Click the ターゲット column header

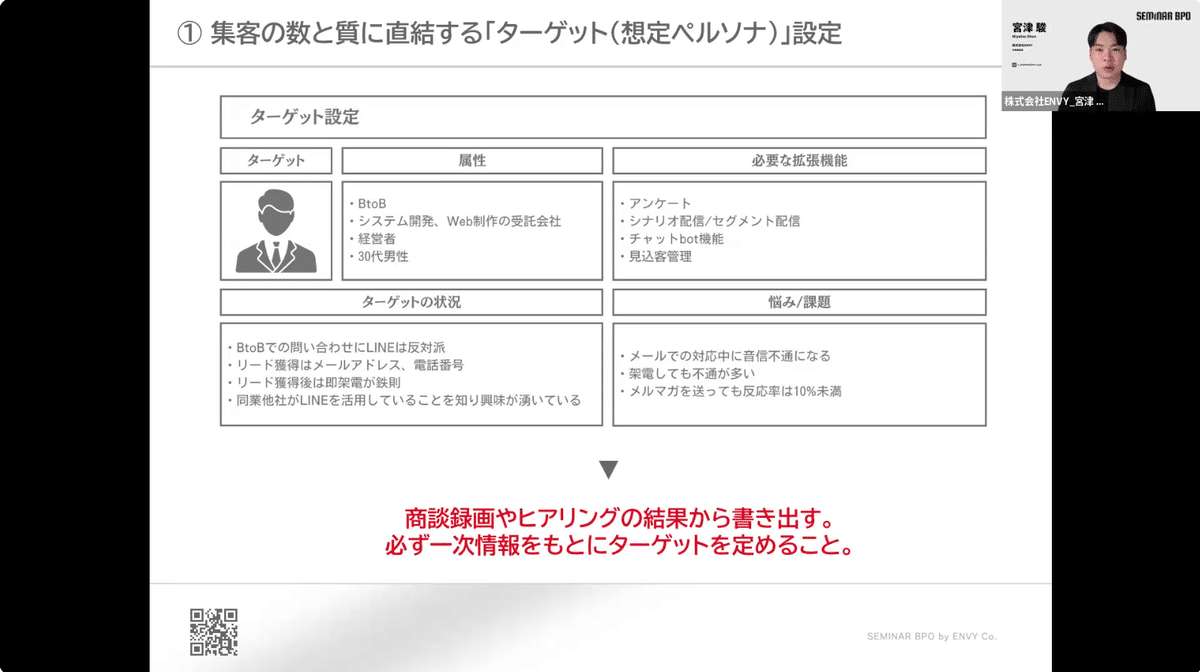click(276, 161)
